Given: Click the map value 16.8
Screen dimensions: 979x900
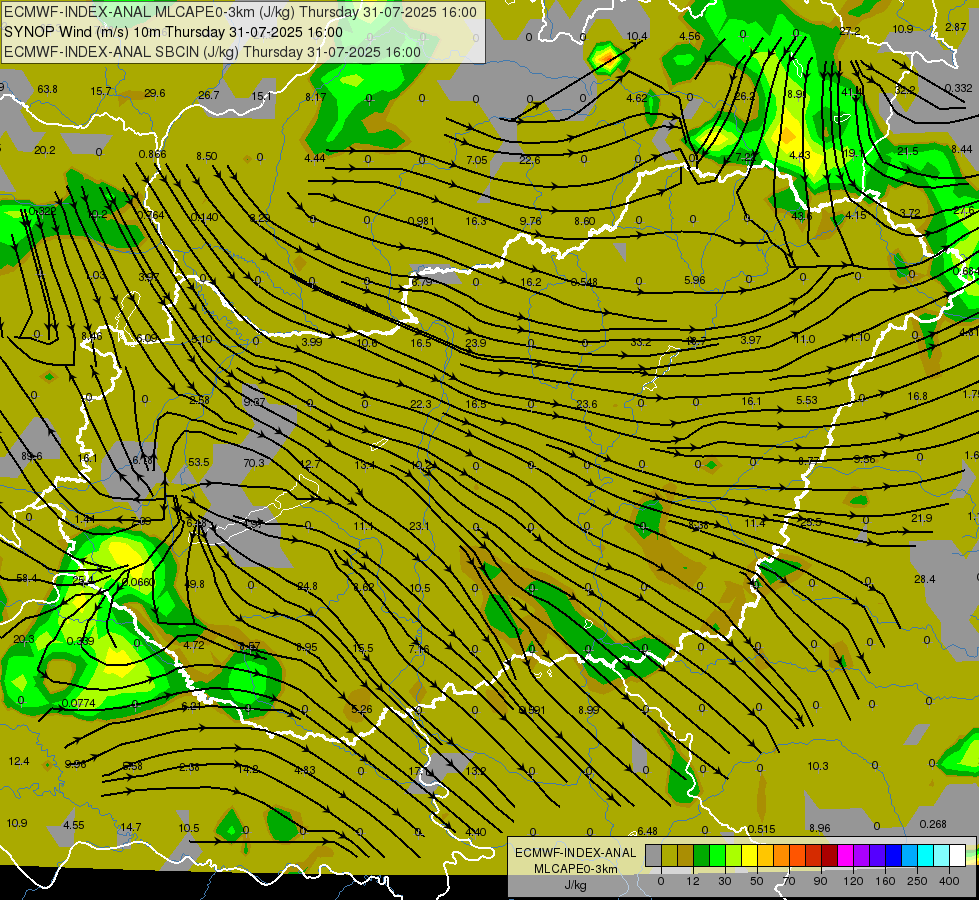Looking at the screenshot, I should tap(917, 397).
